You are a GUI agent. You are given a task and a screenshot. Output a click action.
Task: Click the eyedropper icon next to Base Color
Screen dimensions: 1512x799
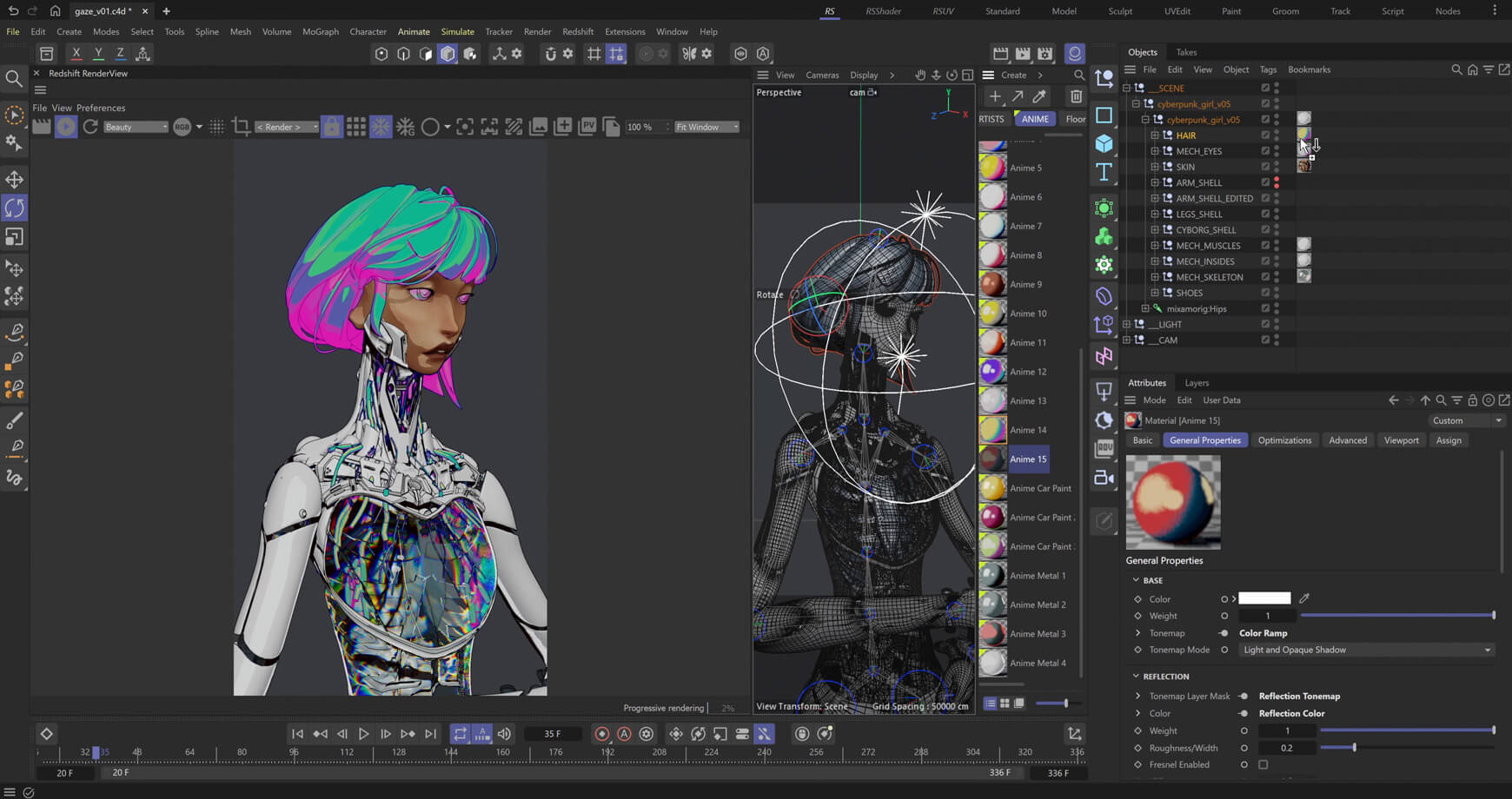[1304, 598]
